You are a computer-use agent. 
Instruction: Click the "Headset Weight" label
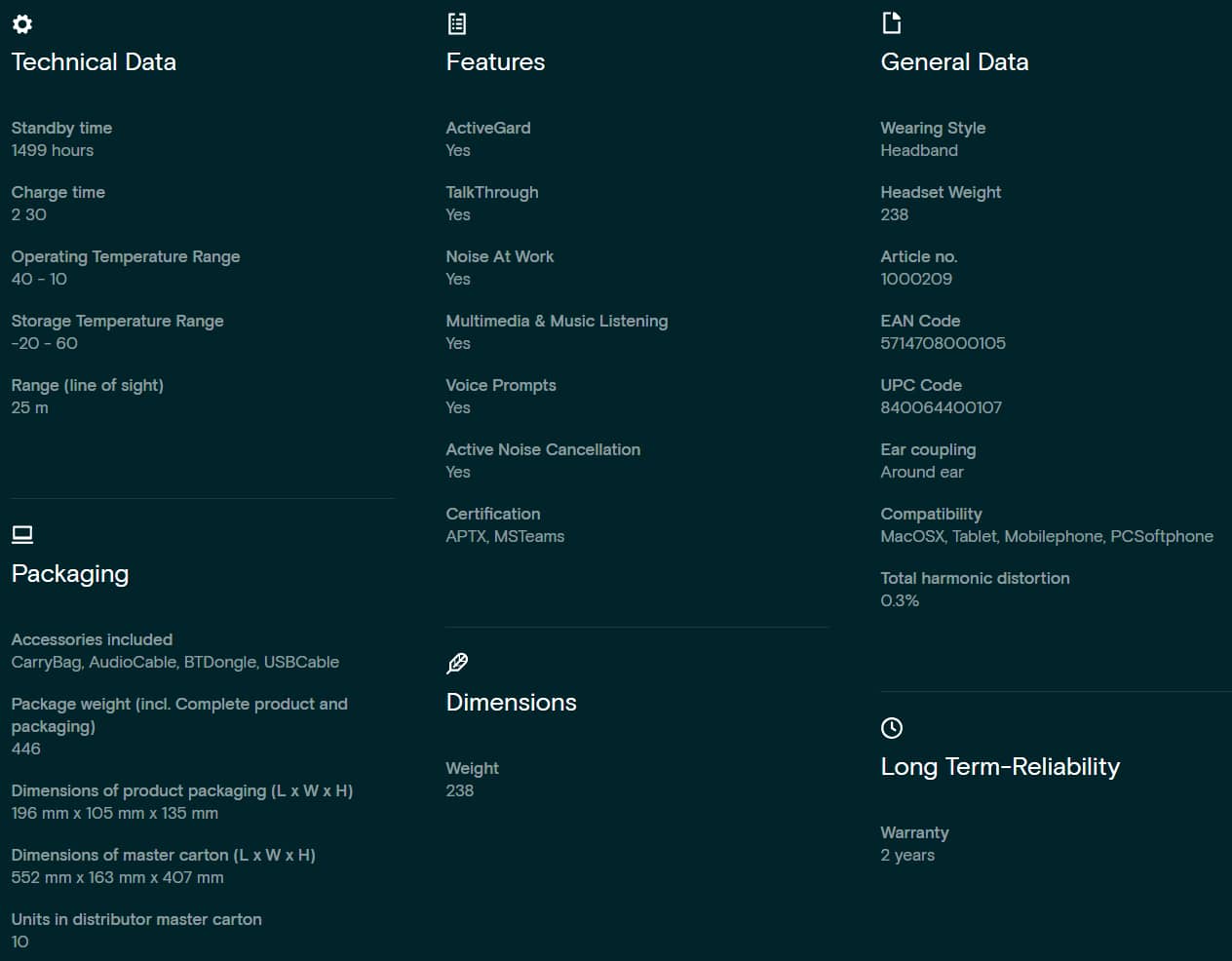pos(941,192)
